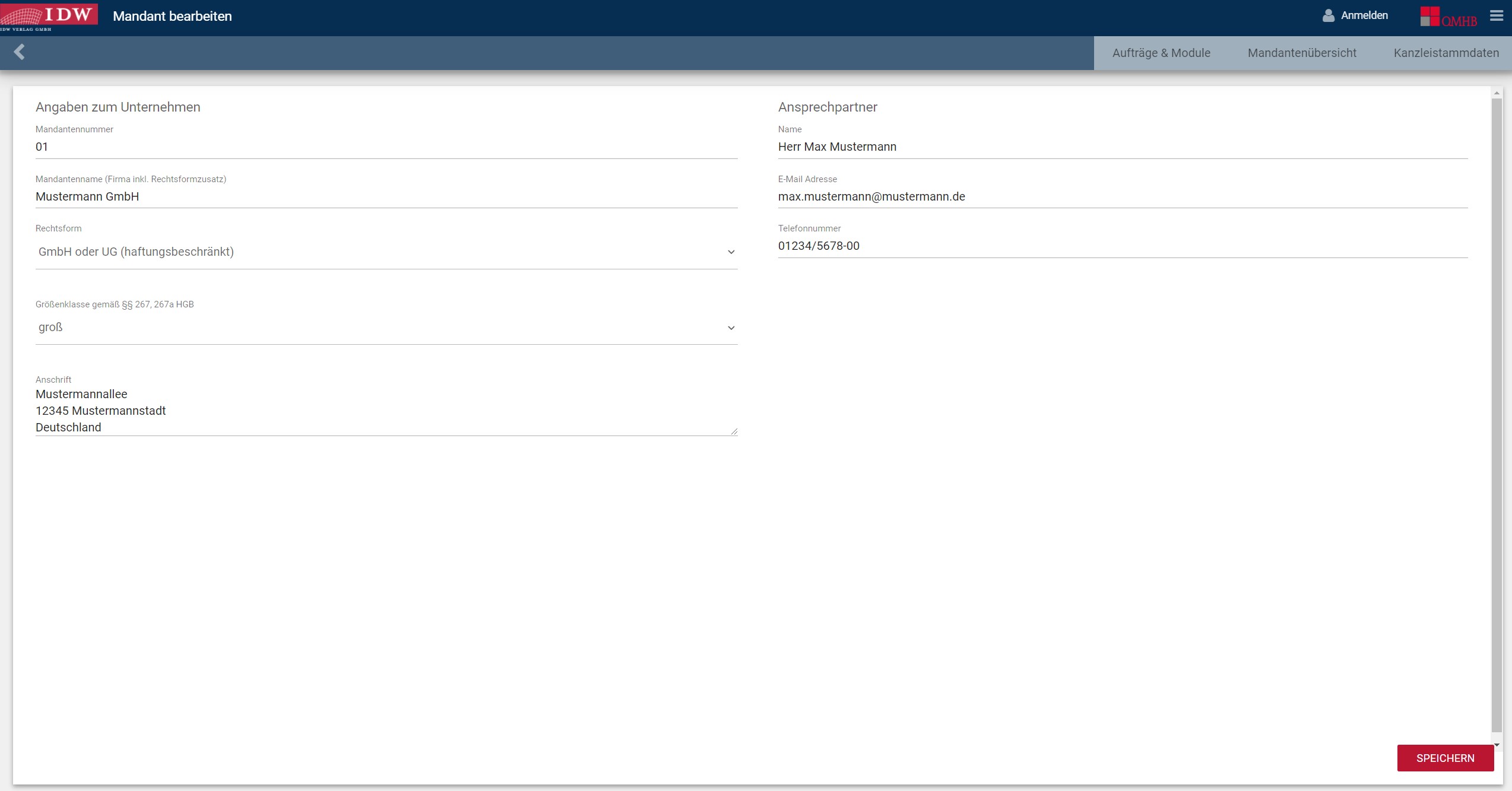Click the Anmelden link
This screenshot has height=791, width=1512.
1364,16
